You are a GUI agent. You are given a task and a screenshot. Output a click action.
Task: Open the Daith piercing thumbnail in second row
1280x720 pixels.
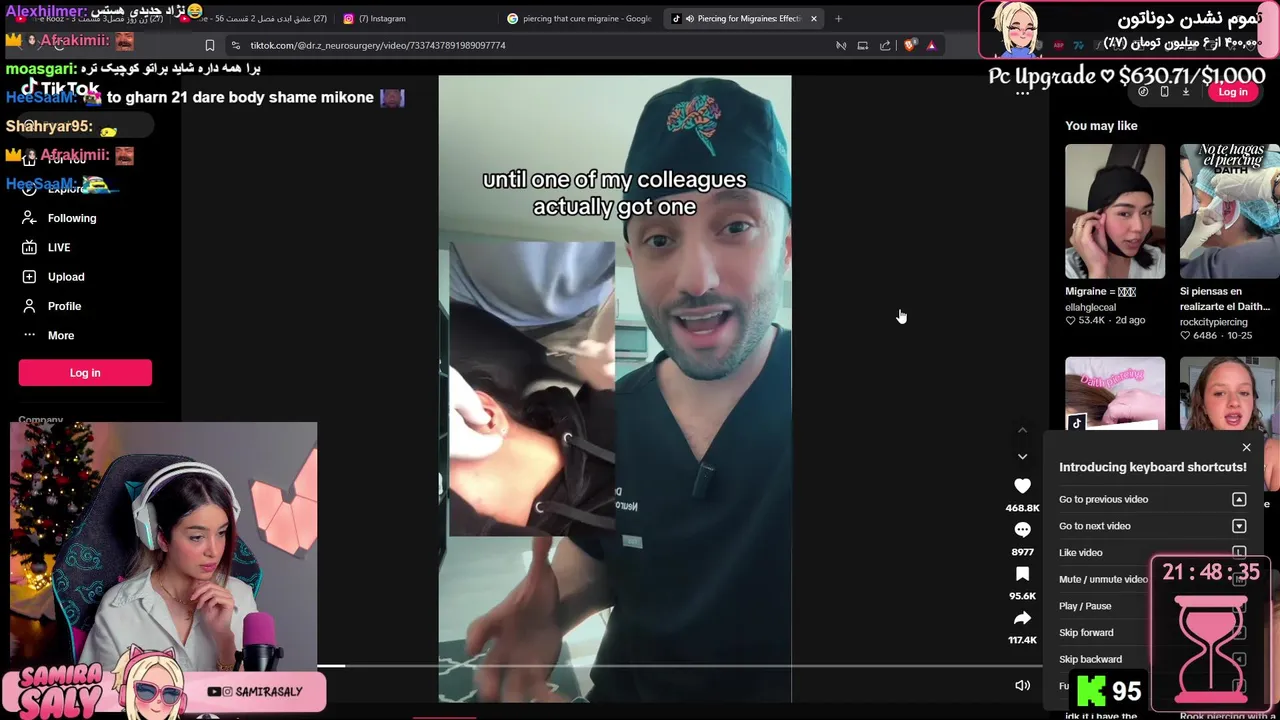click(x=1115, y=394)
